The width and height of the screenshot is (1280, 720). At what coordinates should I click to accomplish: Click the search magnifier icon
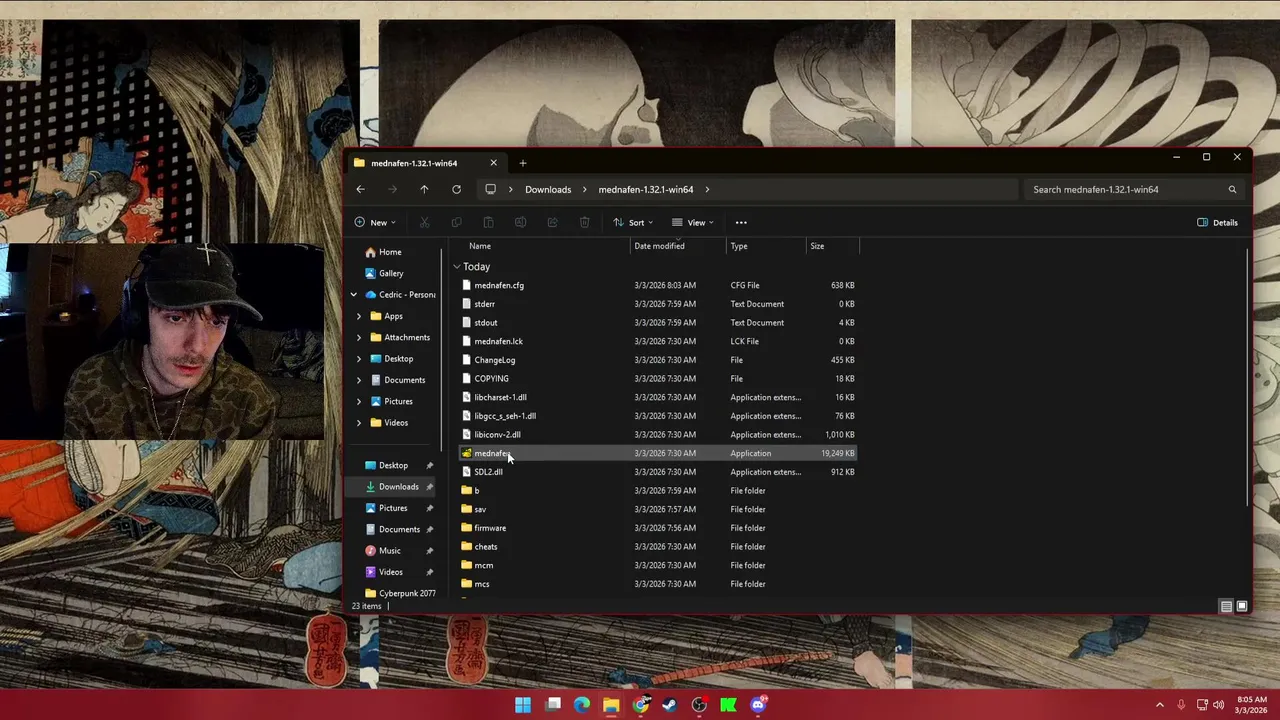(1232, 189)
